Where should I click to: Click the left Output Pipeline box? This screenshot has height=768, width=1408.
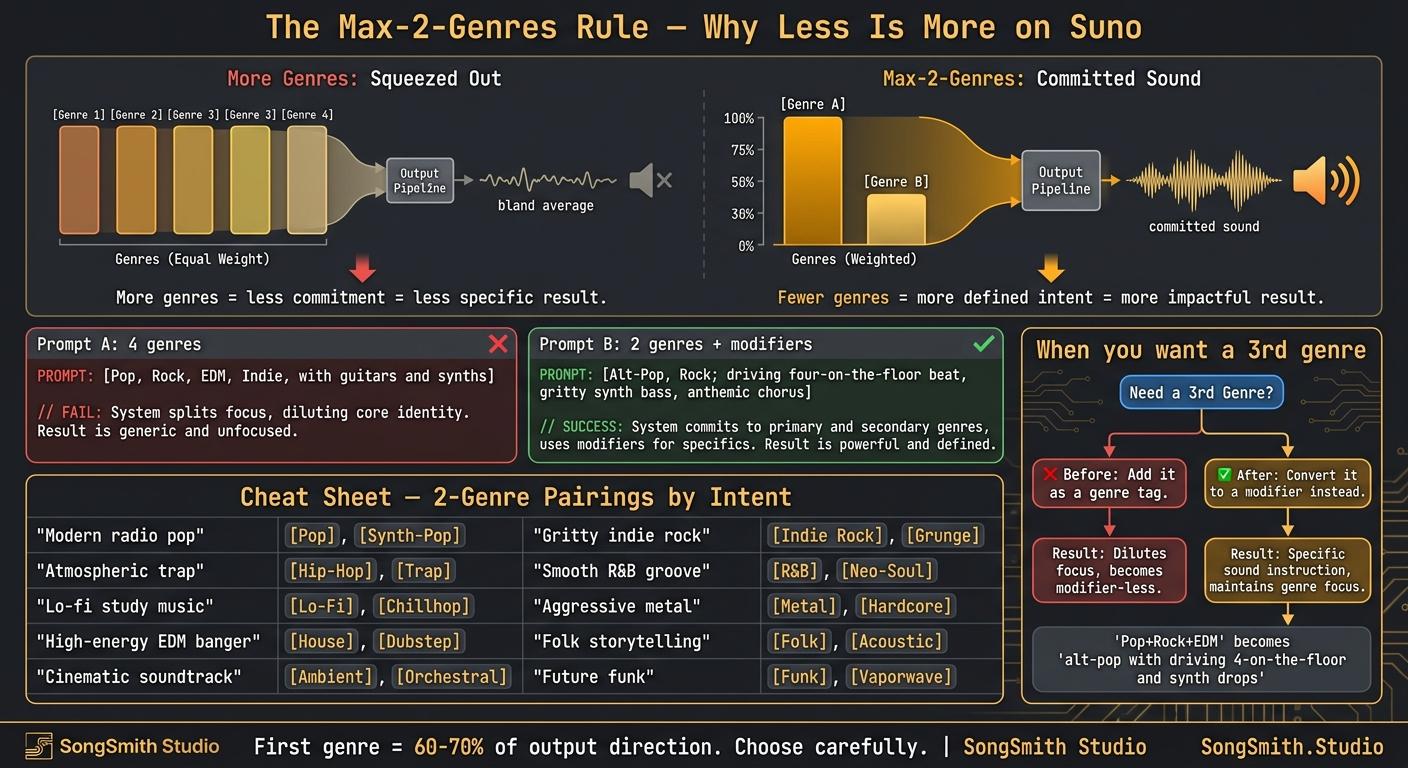420,181
